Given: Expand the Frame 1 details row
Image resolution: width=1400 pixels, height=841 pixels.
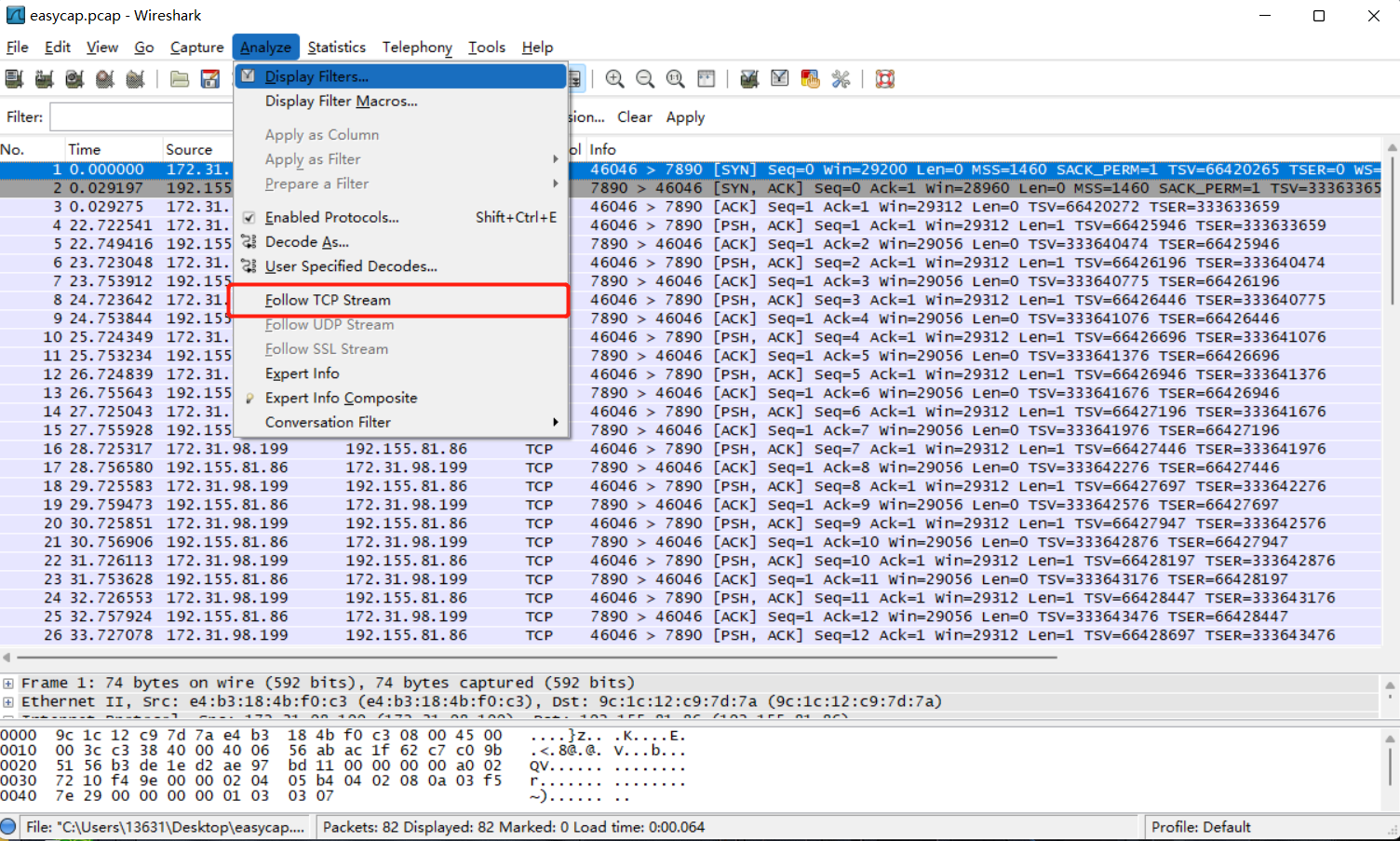Looking at the screenshot, I should (7, 682).
